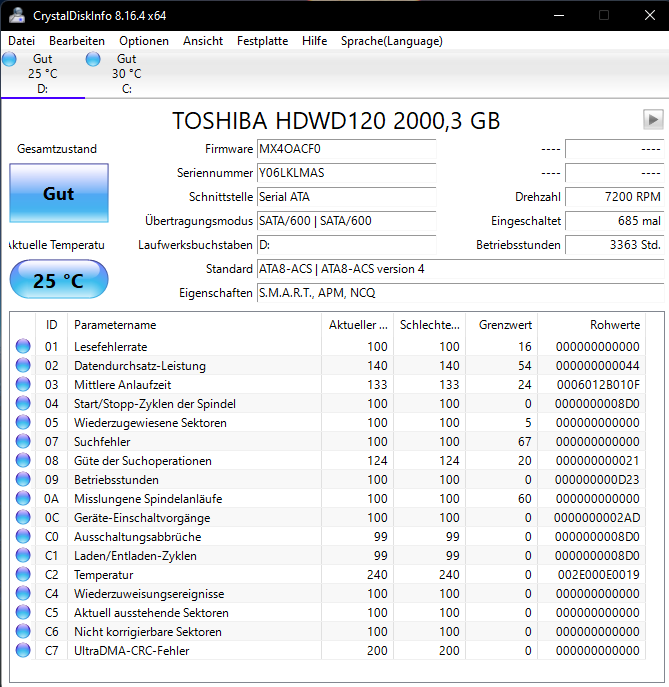Click the Eingeschaltet value 685 mal
The height and width of the screenshot is (687, 669).
tap(615, 220)
